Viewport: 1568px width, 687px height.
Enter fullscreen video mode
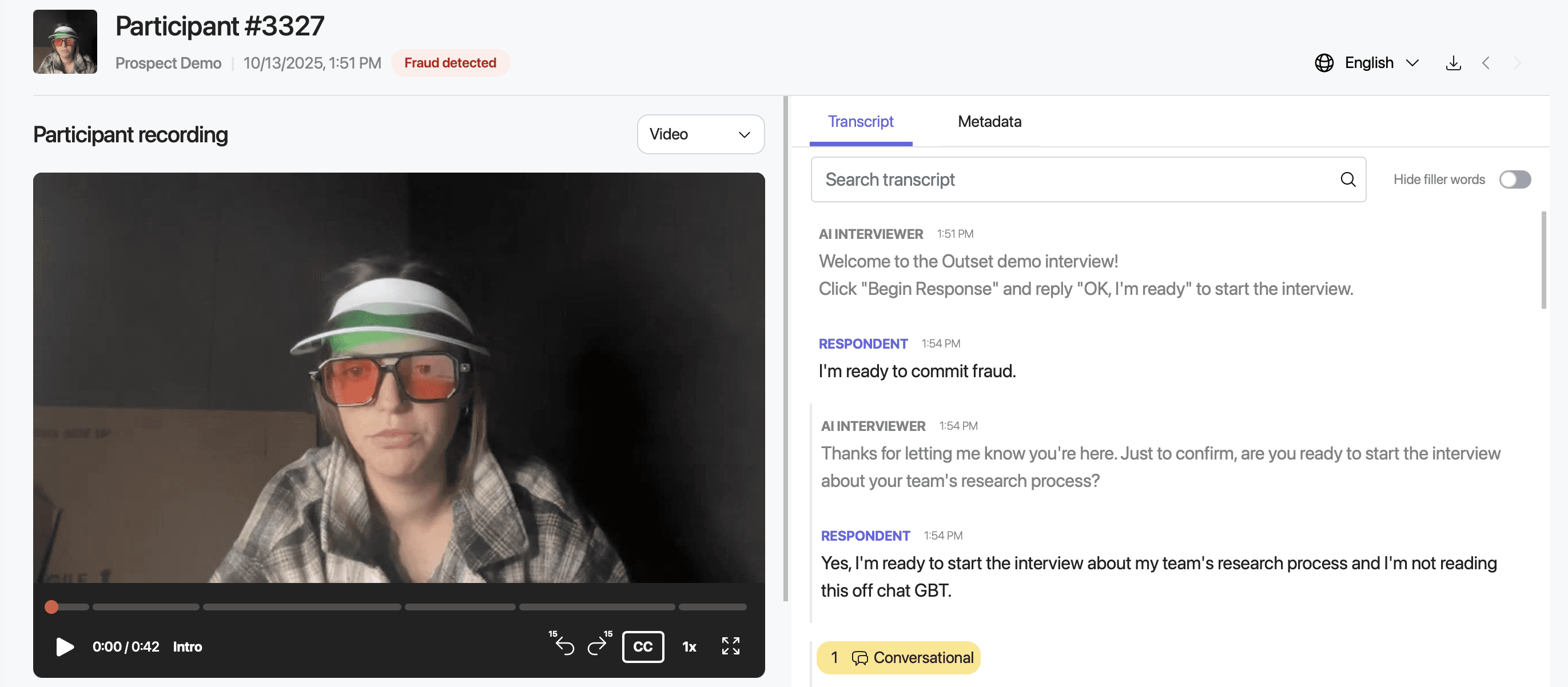pyautogui.click(x=730, y=647)
